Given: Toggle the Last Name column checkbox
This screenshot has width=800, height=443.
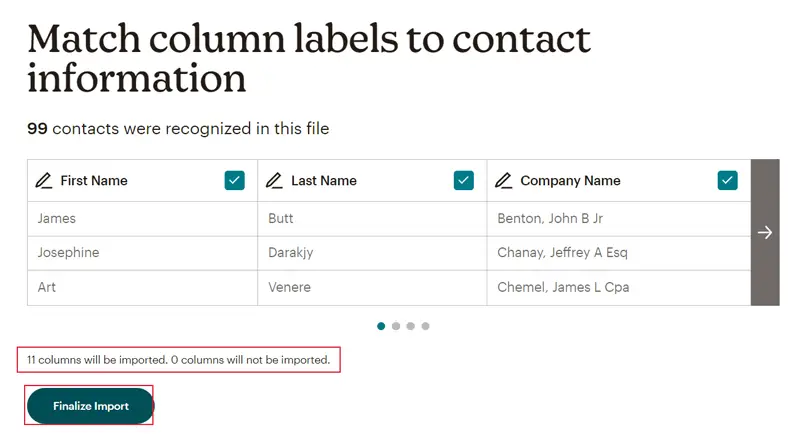Looking at the screenshot, I should pyautogui.click(x=464, y=180).
